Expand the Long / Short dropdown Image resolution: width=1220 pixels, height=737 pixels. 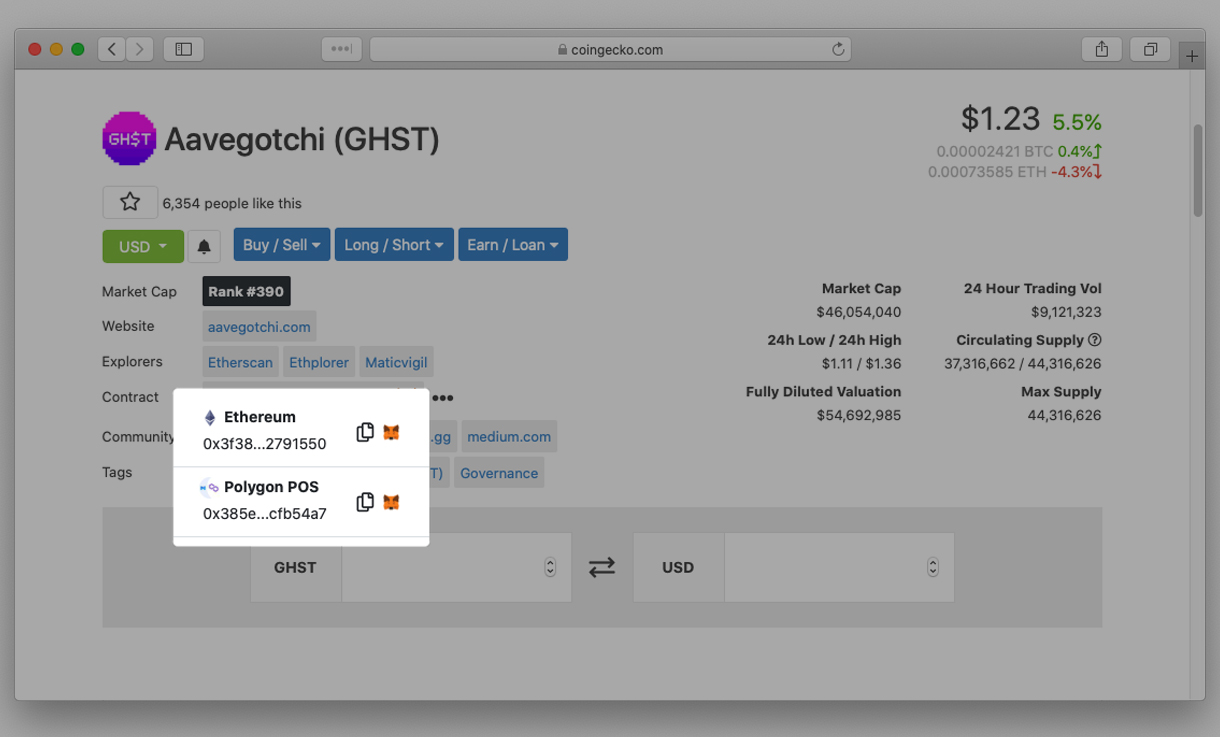tap(394, 245)
